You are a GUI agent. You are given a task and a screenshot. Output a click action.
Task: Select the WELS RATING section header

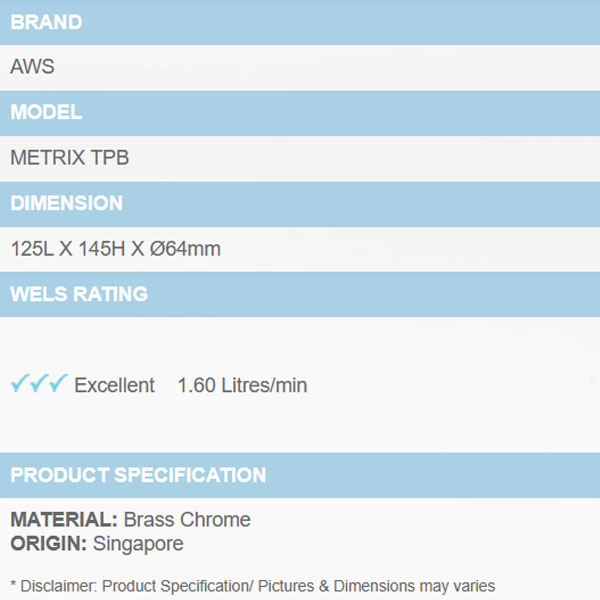tap(79, 294)
